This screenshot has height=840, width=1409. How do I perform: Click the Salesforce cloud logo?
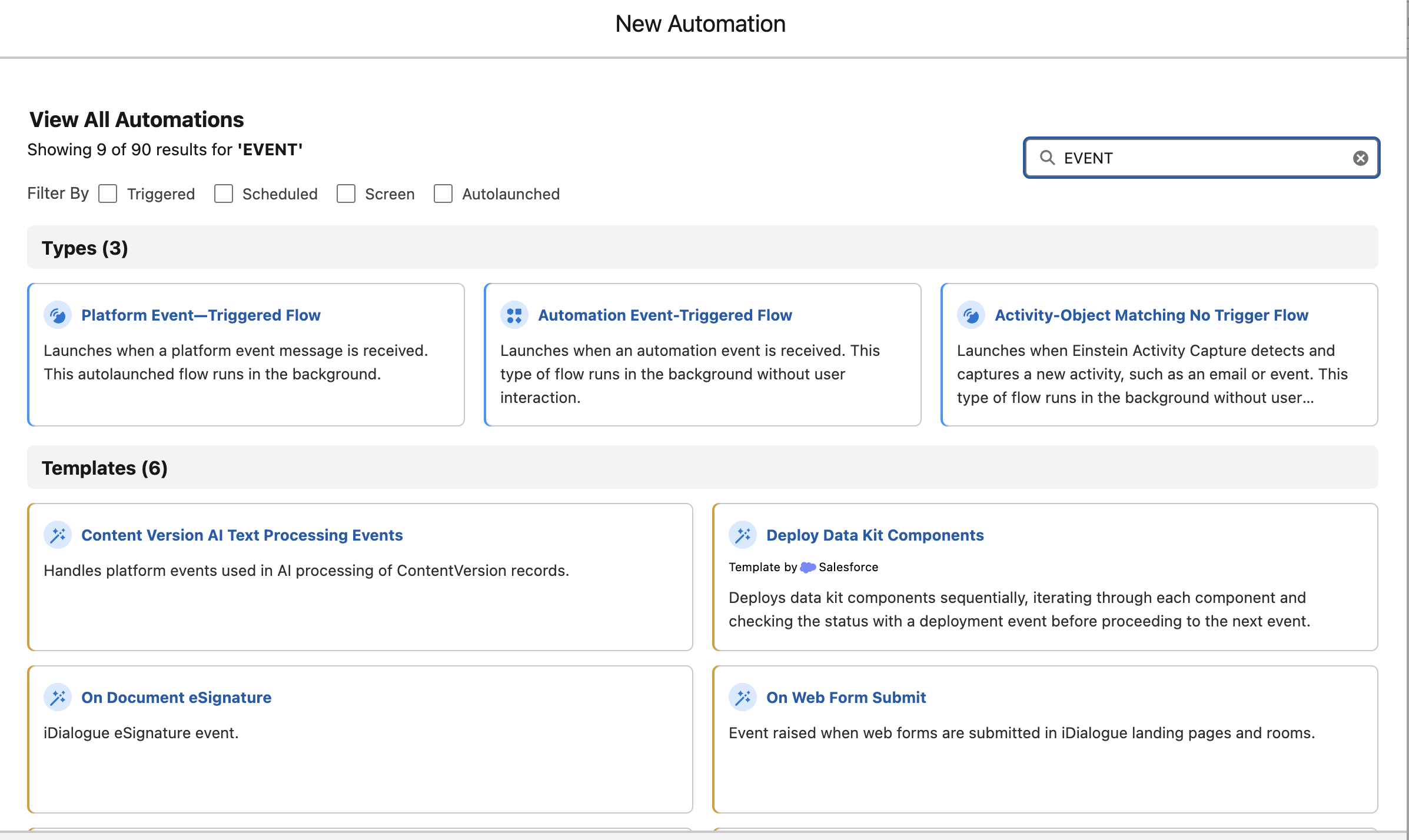tap(808, 567)
